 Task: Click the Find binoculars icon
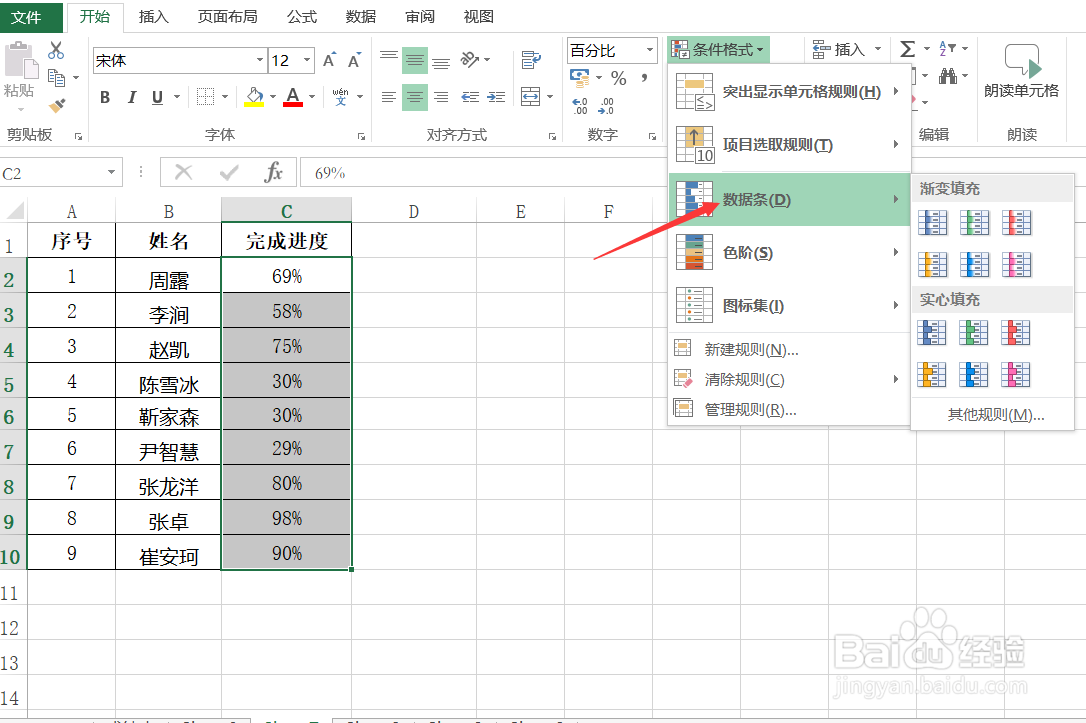point(948,76)
